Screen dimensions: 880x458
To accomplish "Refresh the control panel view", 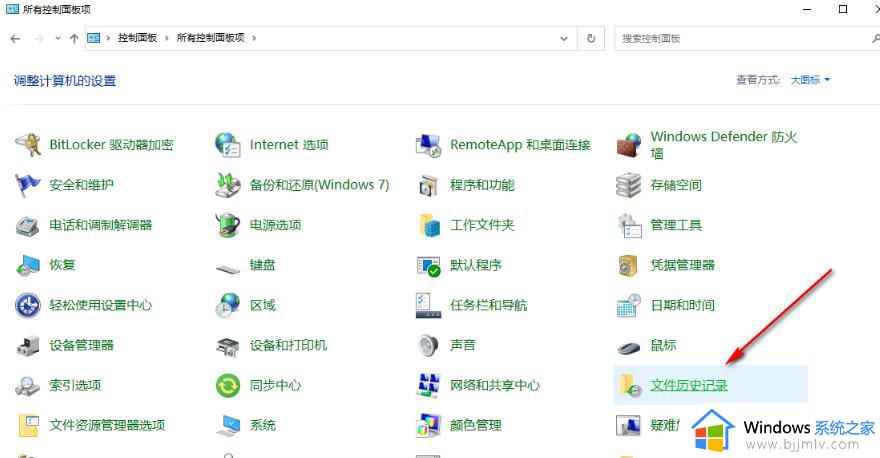I will click(x=591, y=39).
